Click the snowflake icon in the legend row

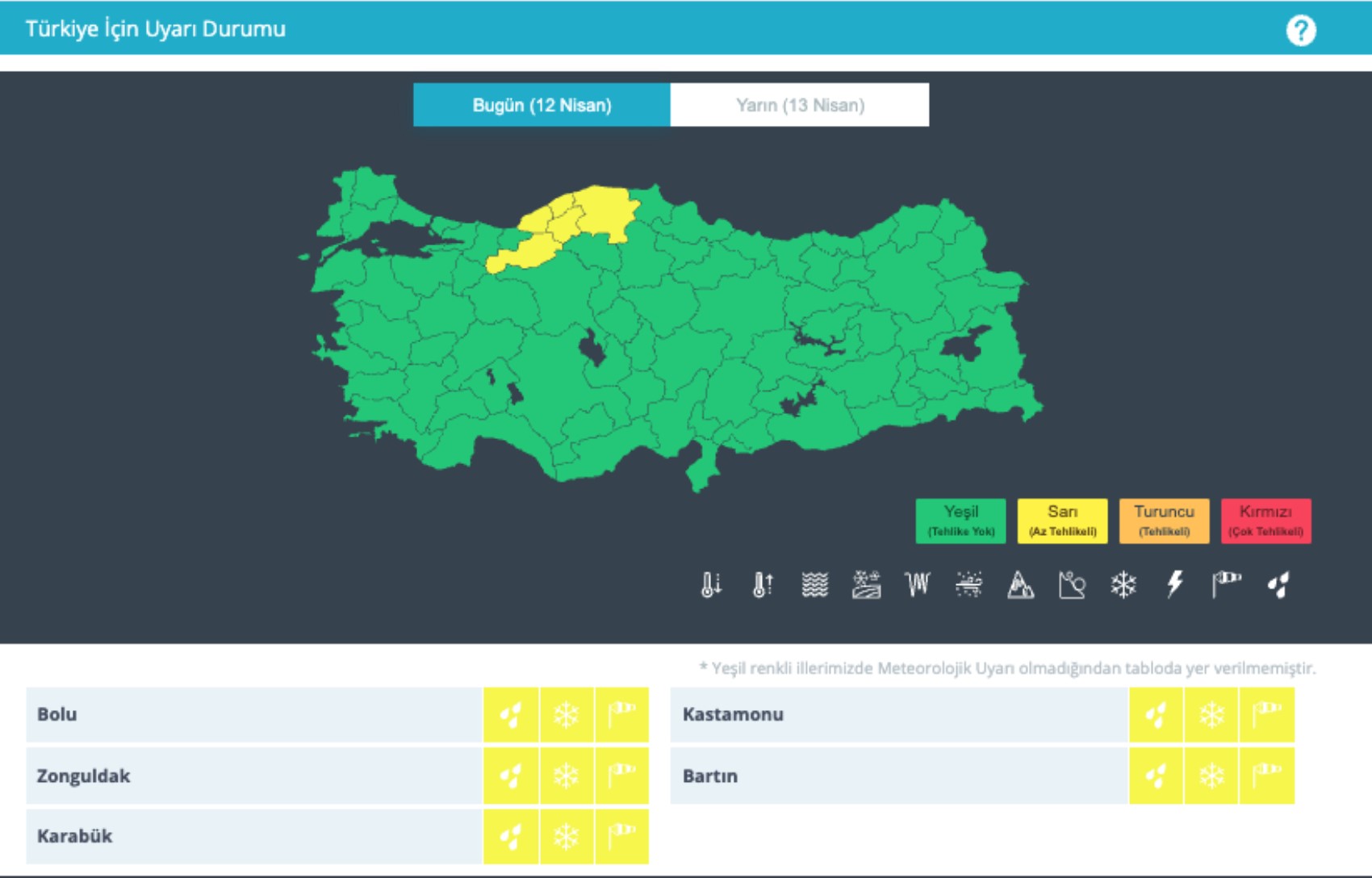[x=1123, y=584]
